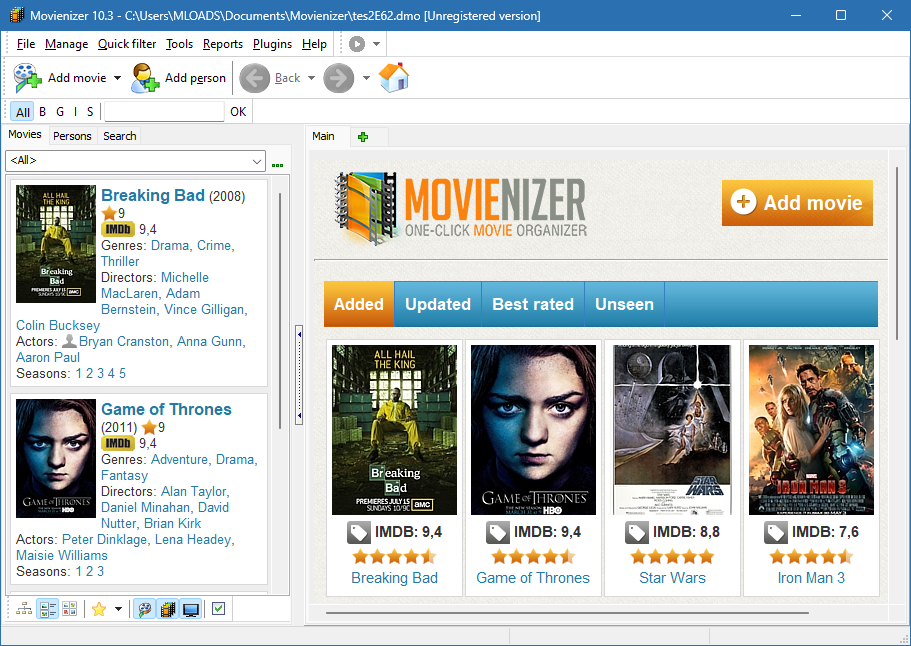Open the Plugins menu
Screen dimensions: 911x646
[272, 44]
